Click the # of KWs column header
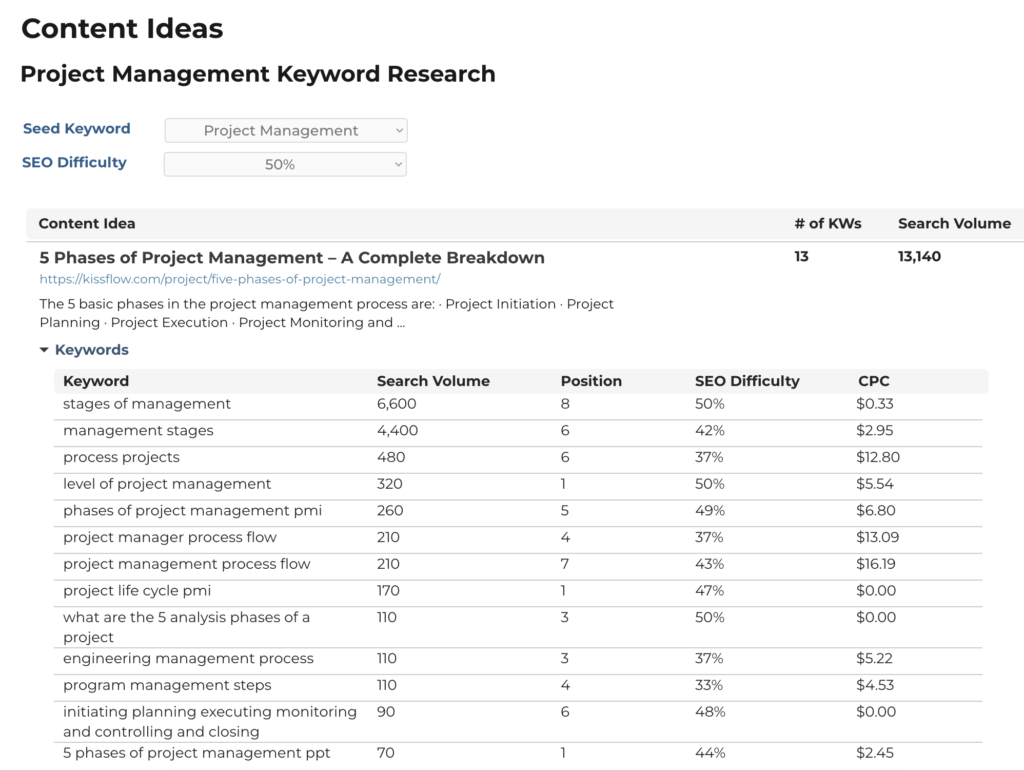The width and height of the screenshot is (1024, 770). [x=827, y=223]
